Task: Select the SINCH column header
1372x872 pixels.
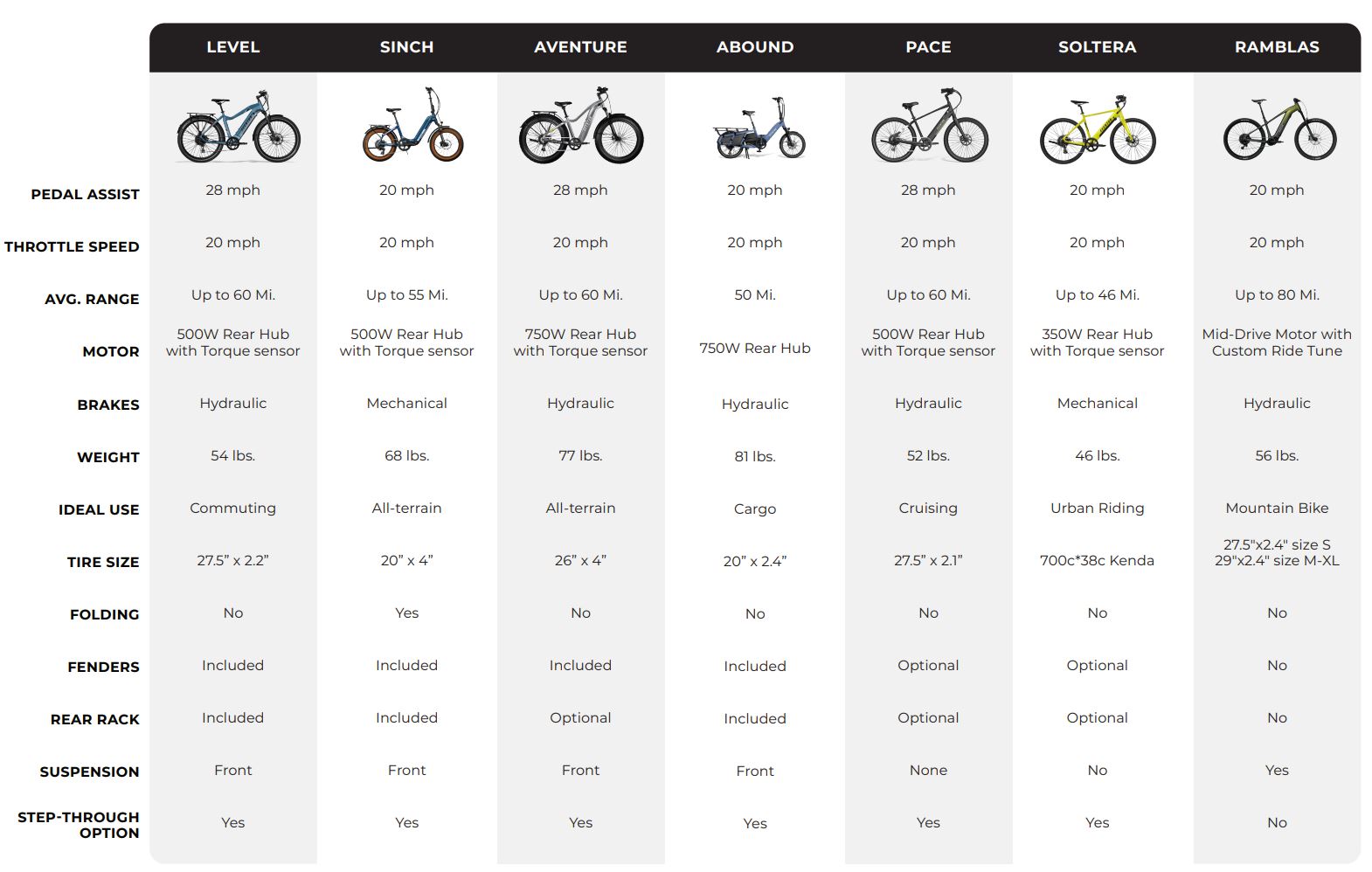Action: click(406, 47)
